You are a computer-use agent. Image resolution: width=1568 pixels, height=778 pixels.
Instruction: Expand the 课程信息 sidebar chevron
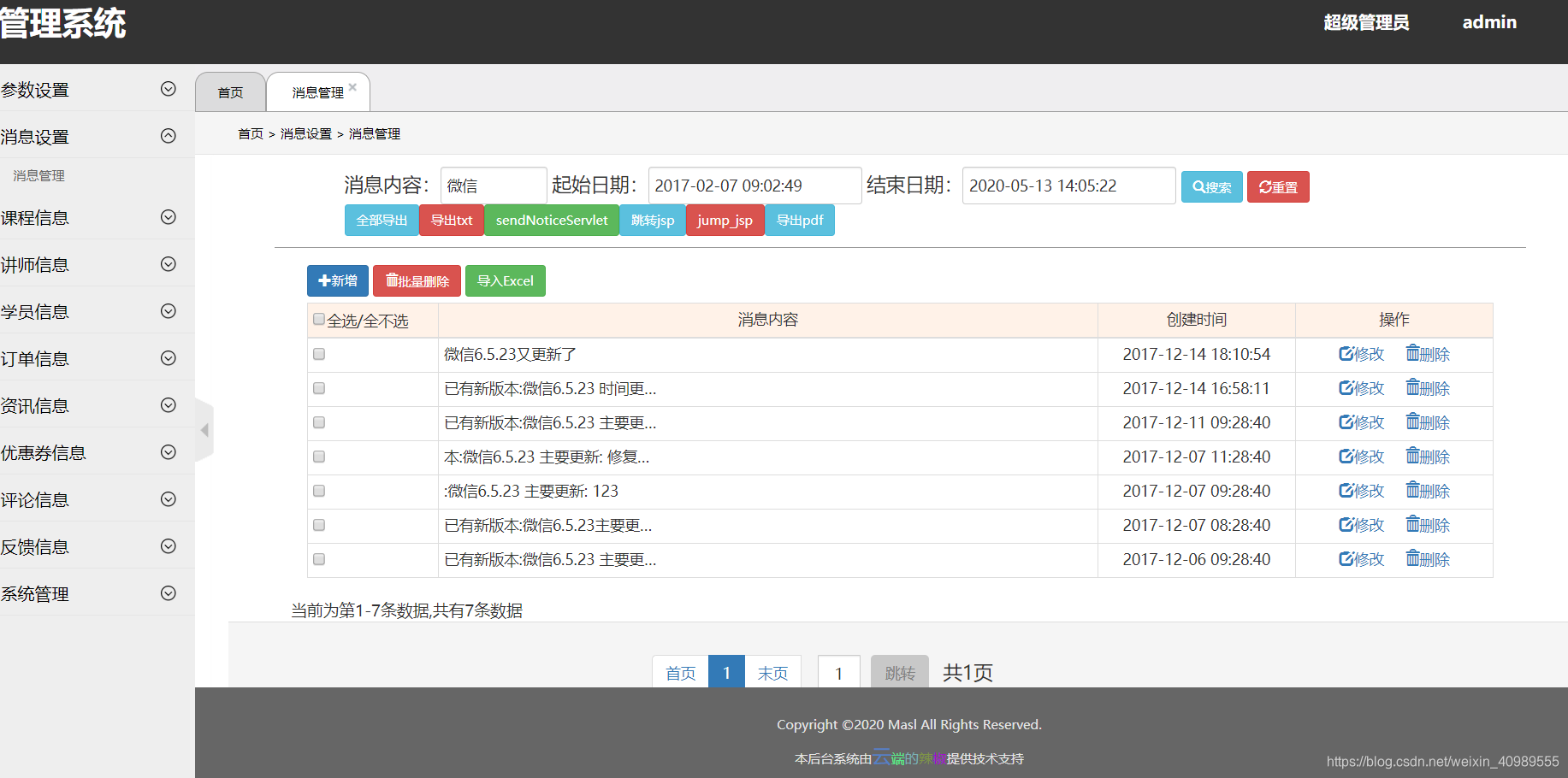click(x=169, y=217)
